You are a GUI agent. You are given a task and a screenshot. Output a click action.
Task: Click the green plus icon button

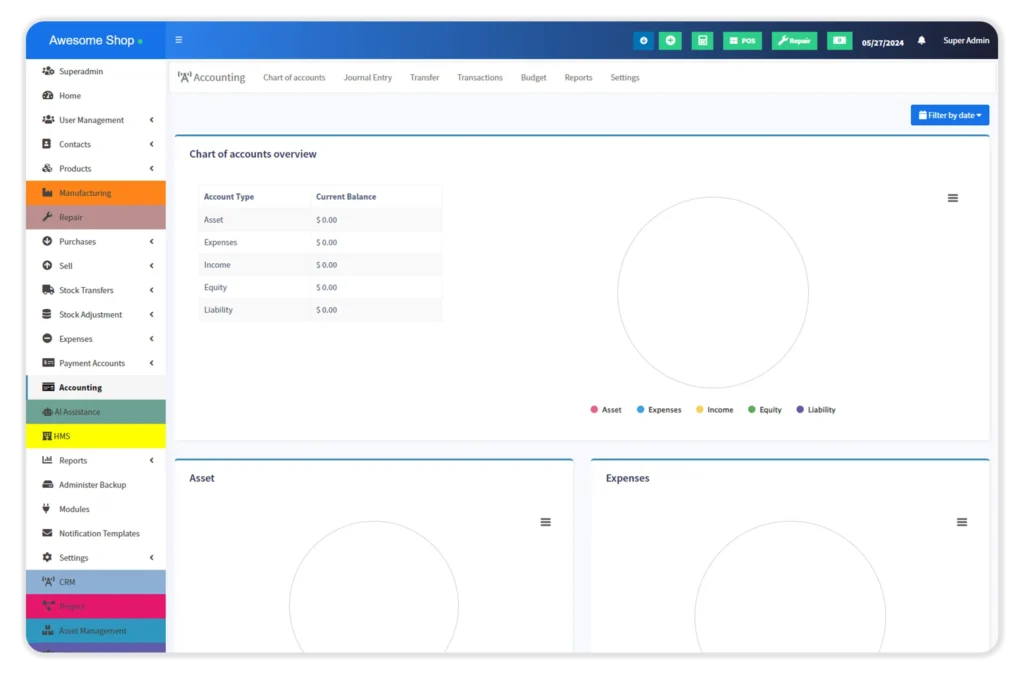click(x=670, y=41)
